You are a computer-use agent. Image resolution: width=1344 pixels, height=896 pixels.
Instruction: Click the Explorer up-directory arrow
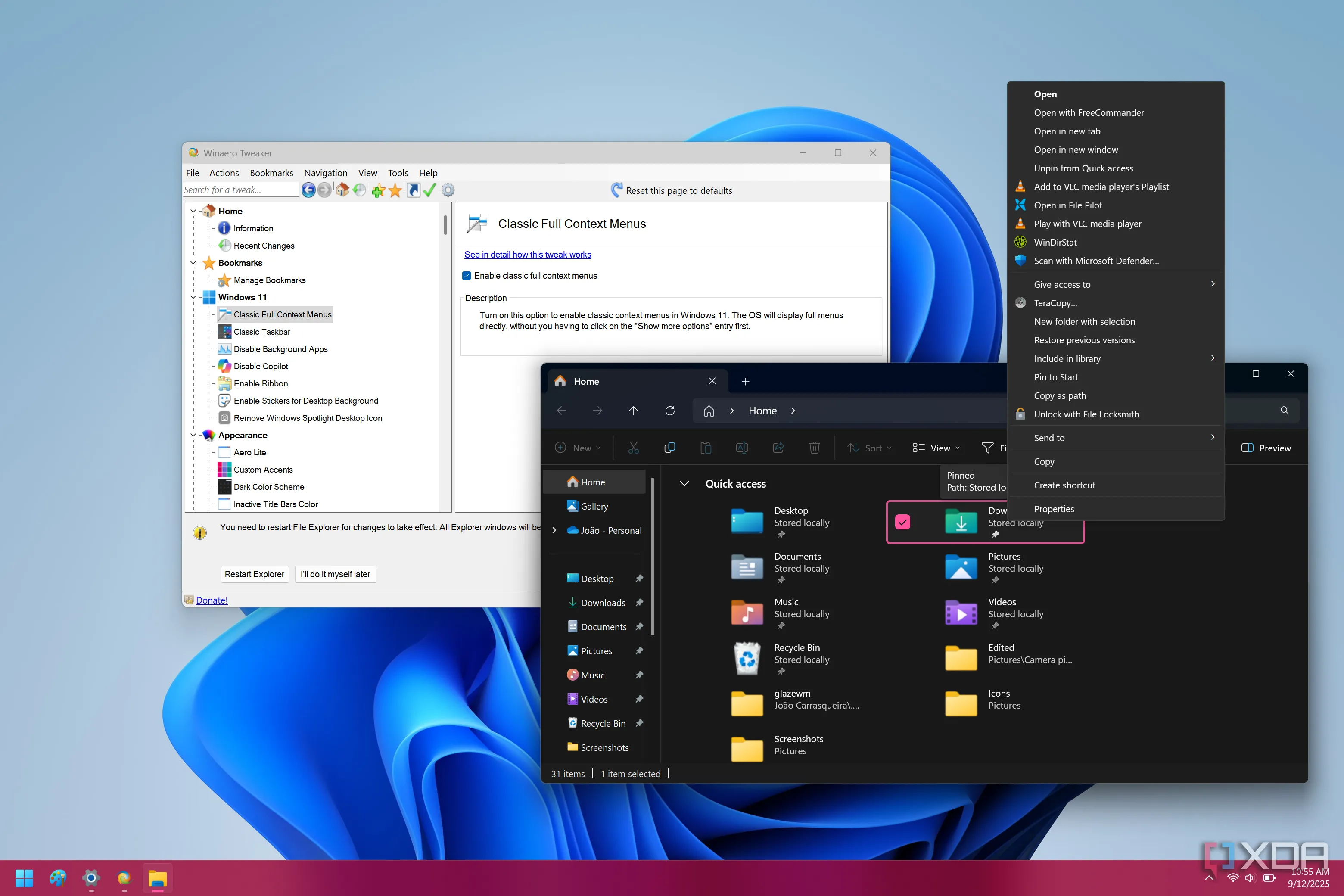click(x=633, y=411)
